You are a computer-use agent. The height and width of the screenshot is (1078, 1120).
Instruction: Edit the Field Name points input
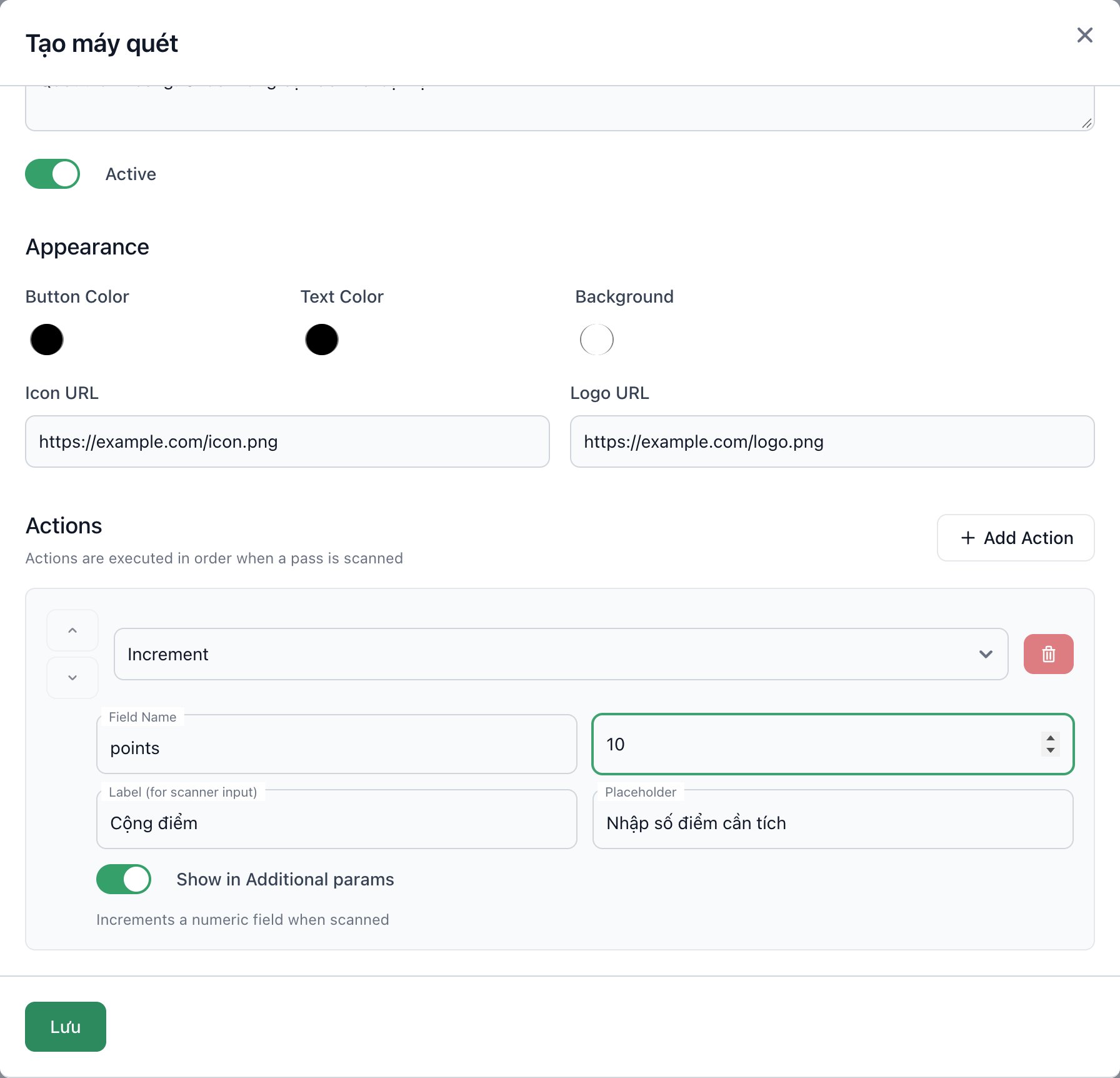337,744
